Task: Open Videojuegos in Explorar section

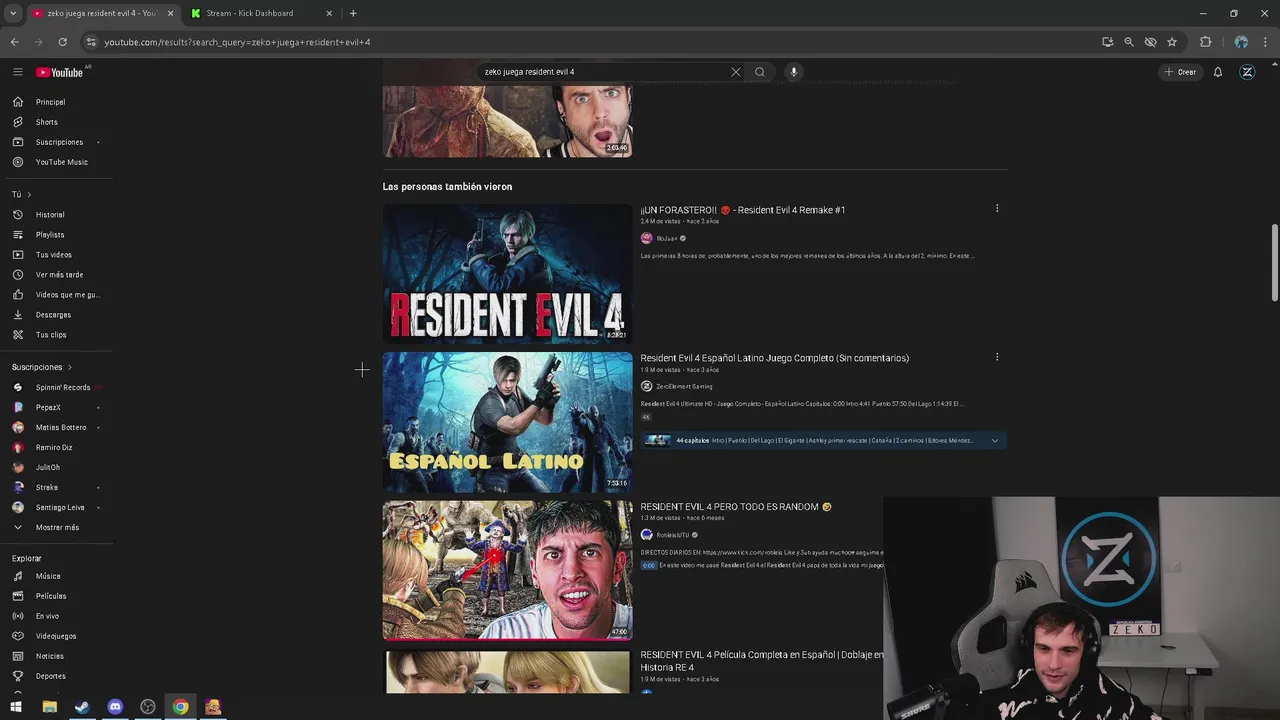Action: 57,636
